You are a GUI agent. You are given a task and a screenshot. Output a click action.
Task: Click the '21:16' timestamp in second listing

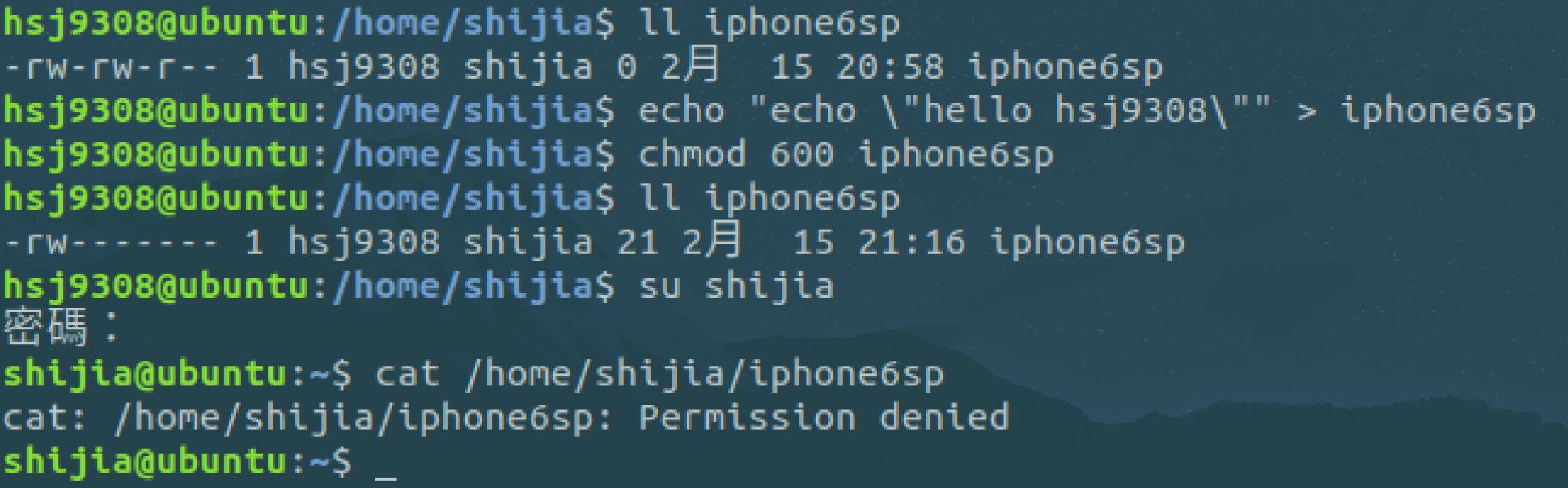point(912,241)
